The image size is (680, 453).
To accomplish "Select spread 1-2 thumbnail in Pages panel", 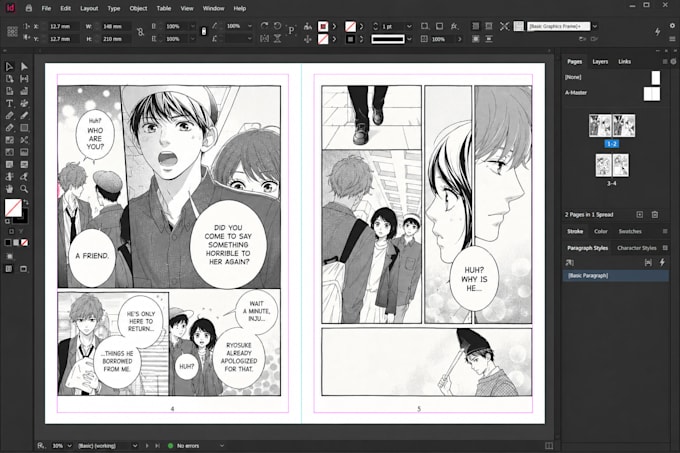I will coord(612,125).
